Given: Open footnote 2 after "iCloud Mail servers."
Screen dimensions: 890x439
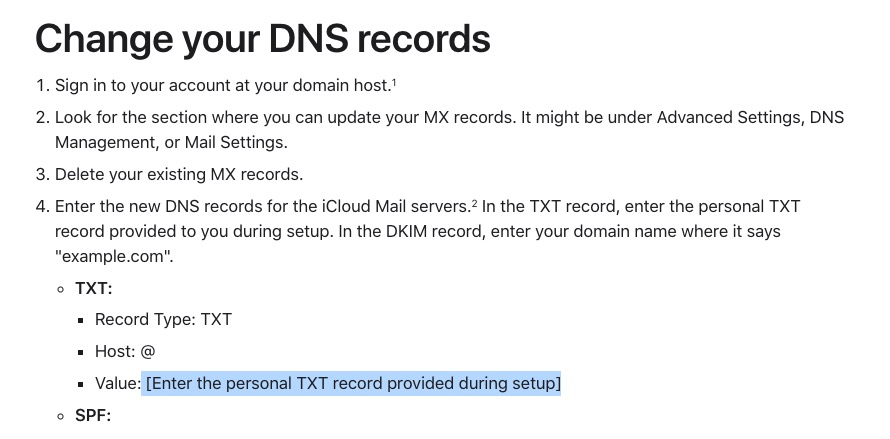Looking at the screenshot, I should point(474,203).
